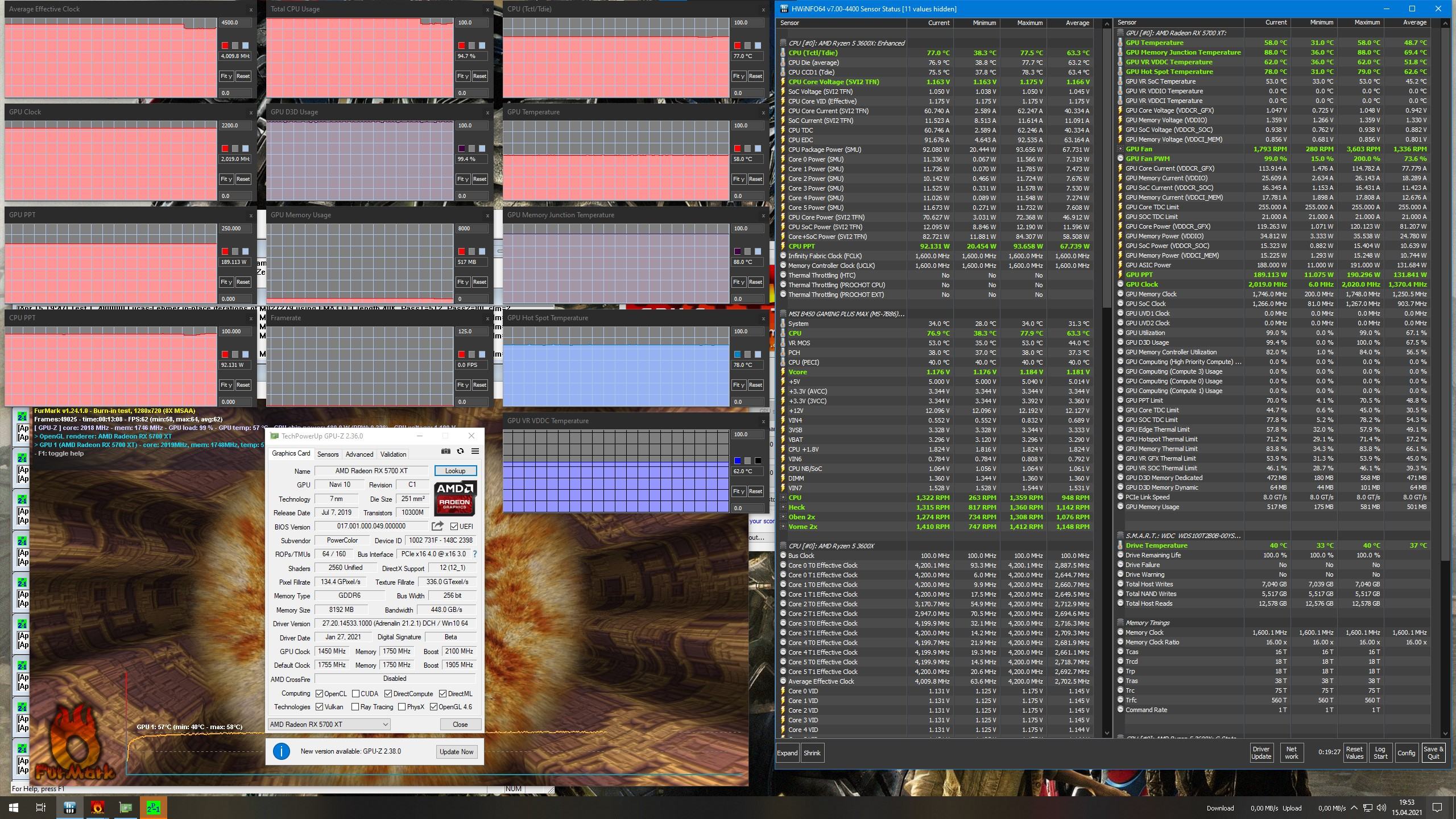This screenshot has height=819, width=1456.
Task: Close the GPU Memory Usage graph window
Action: 487,216
